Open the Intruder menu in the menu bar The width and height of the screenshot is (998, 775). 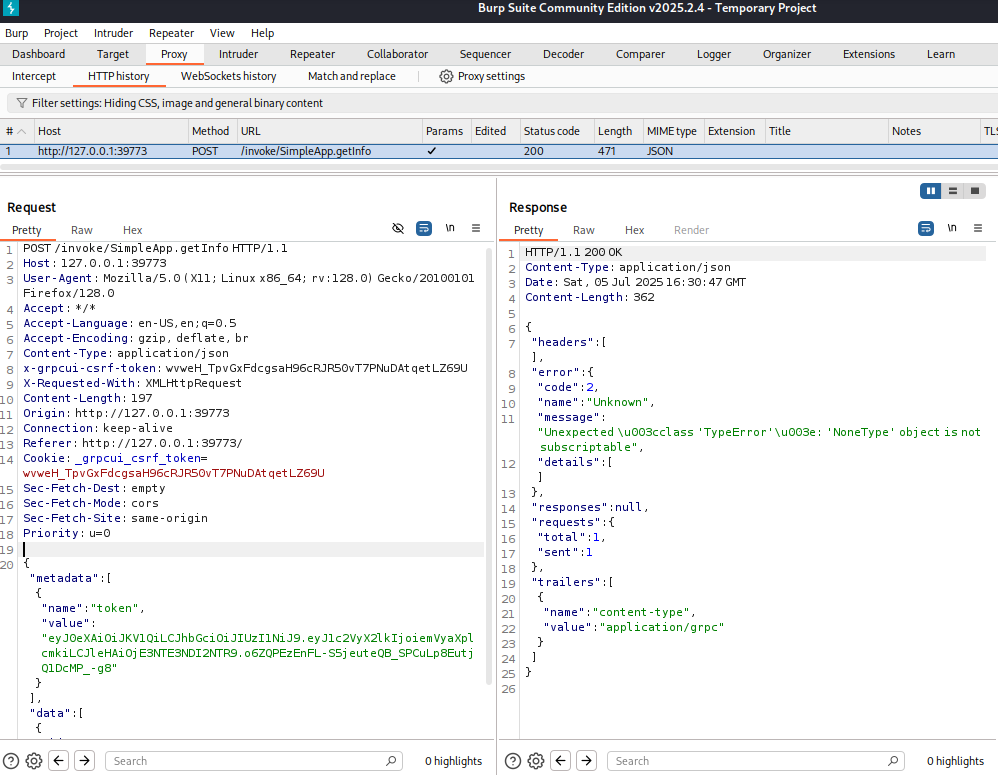point(113,33)
